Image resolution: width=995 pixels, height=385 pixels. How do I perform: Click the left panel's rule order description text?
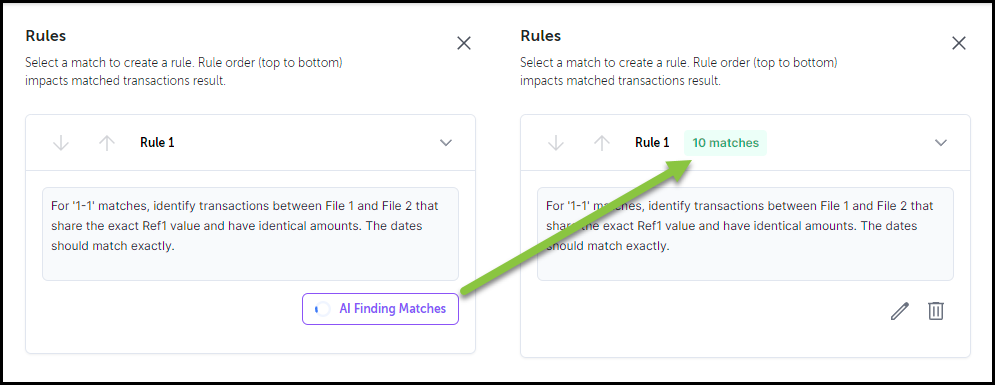click(x=188, y=72)
